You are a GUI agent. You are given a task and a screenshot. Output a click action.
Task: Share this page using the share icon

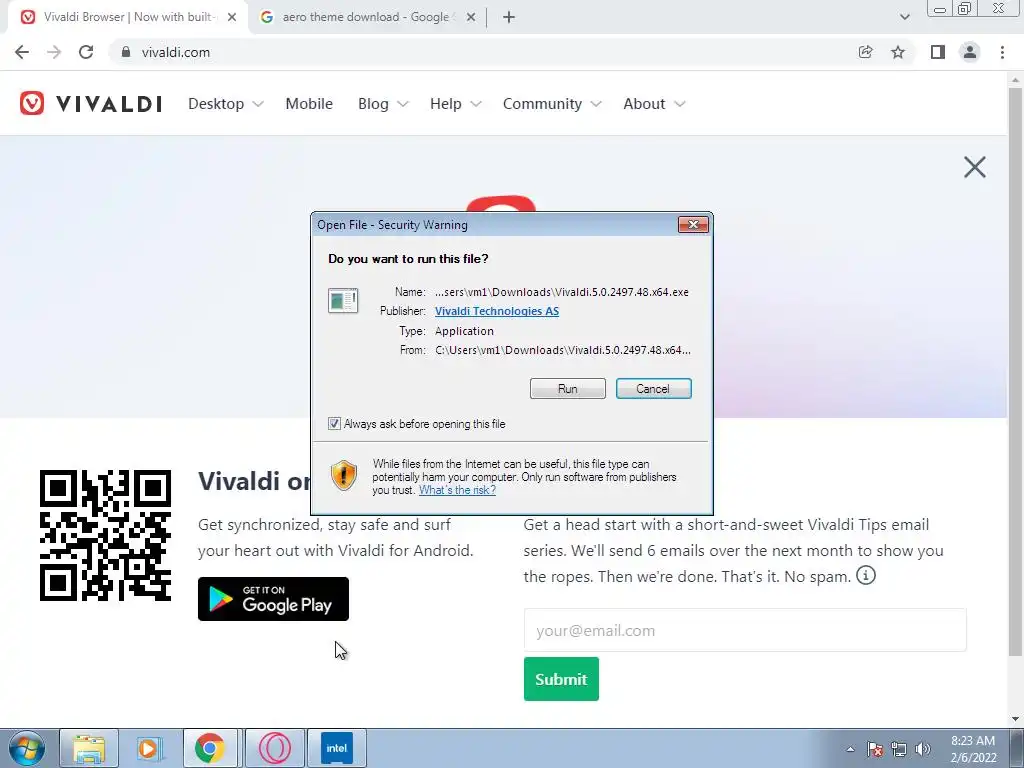click(865, 52)
